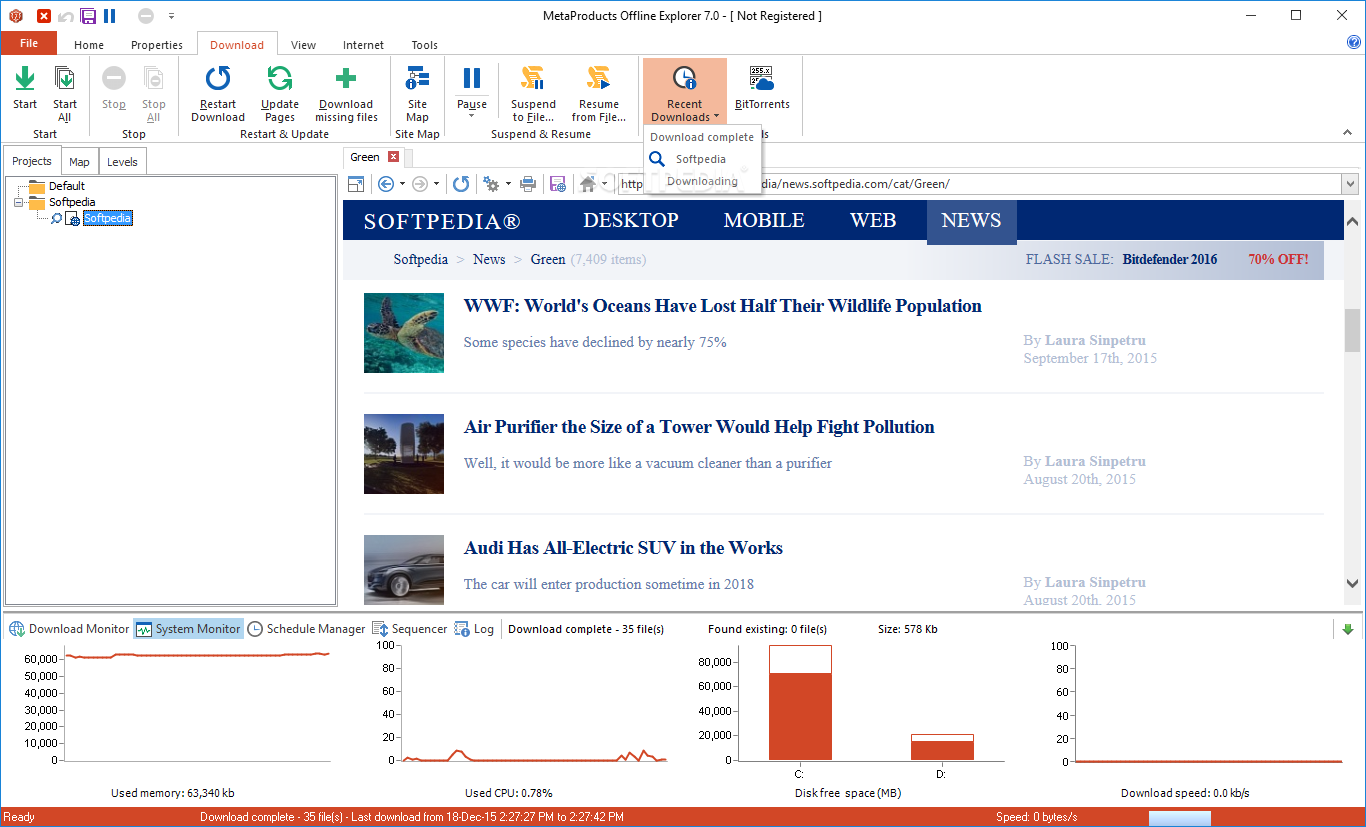Click Resume from File icon
The width and height of the screenshot is (1366, 827).
[599, 79]
